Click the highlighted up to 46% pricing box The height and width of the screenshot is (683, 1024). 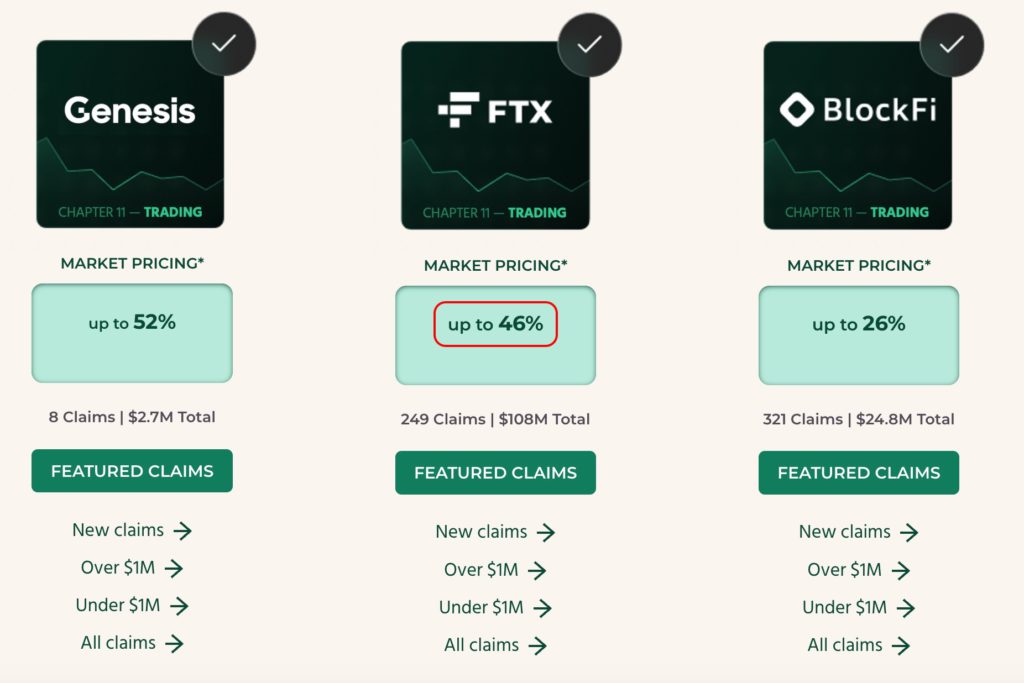494,323
